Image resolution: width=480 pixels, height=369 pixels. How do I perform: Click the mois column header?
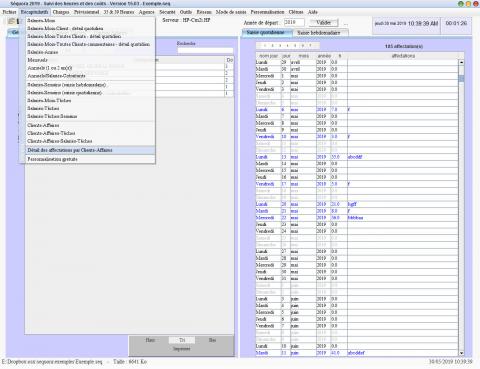303,56
